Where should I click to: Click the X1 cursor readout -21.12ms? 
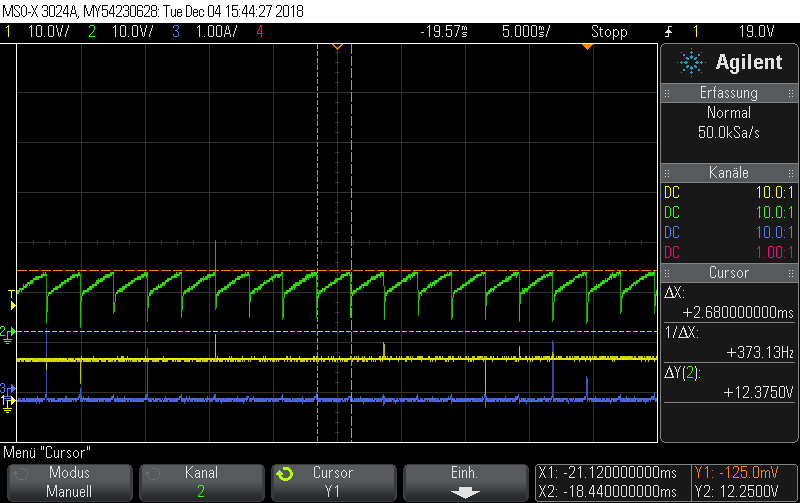[607, 473]
